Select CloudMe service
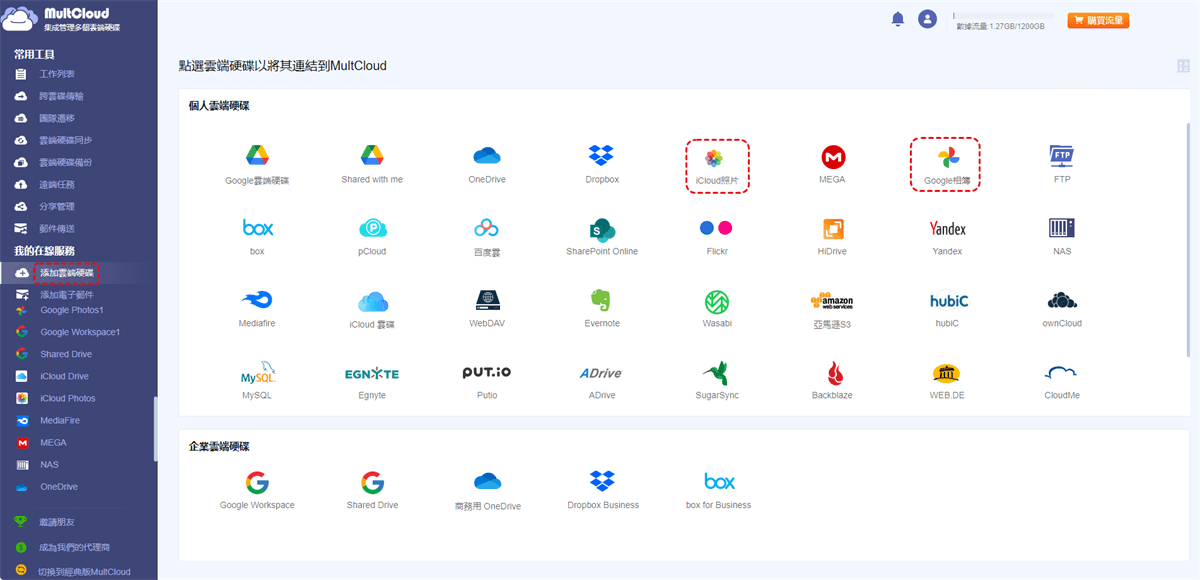Image resolution: width=1200 pixels, height=580 pixels. click(1062, 373)
